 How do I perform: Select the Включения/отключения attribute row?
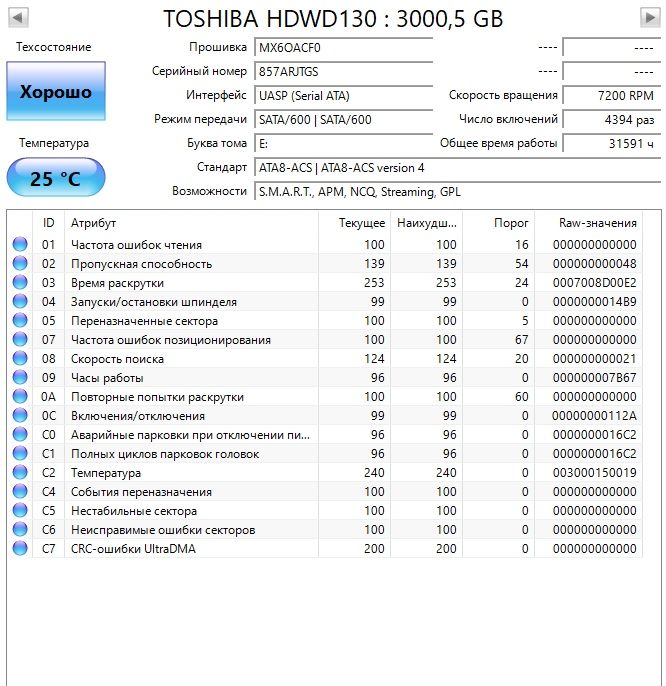pos(325,416)
